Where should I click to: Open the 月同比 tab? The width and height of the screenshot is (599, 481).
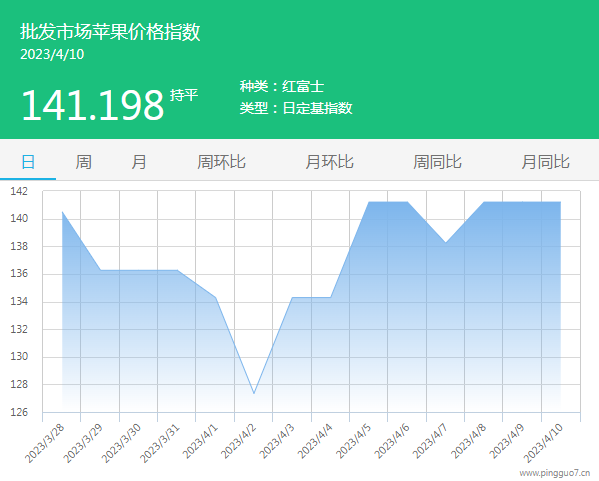click(x=546, y=162)
